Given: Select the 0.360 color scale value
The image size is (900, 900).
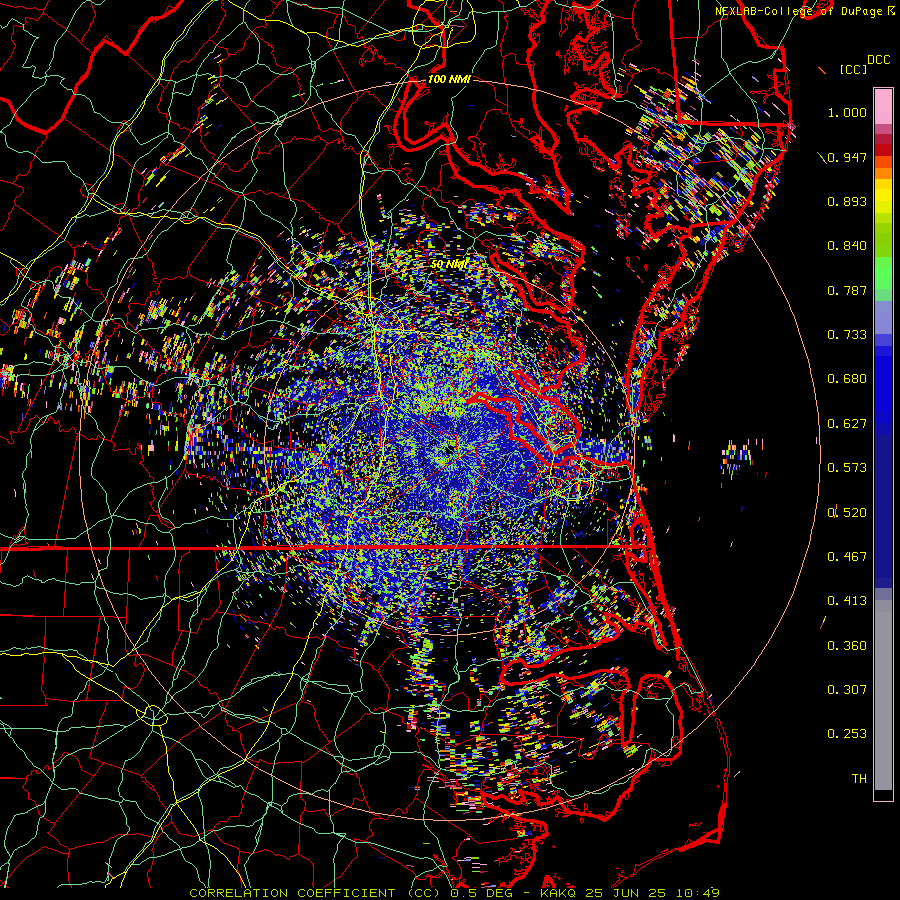Looking at the screenshot, I should pos(847,646).
